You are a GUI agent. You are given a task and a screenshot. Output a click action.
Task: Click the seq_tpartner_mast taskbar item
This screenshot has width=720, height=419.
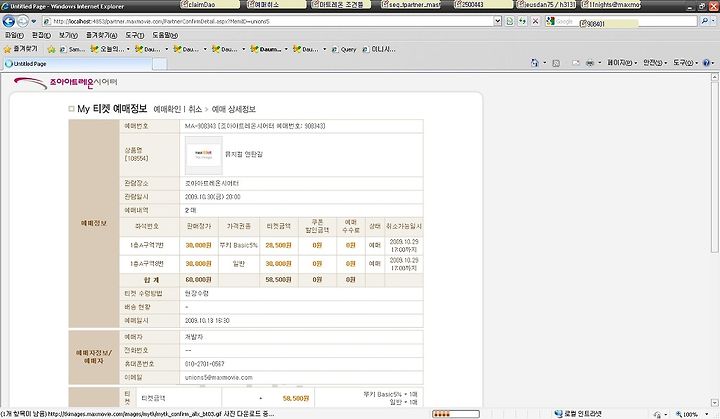(411, 5)
